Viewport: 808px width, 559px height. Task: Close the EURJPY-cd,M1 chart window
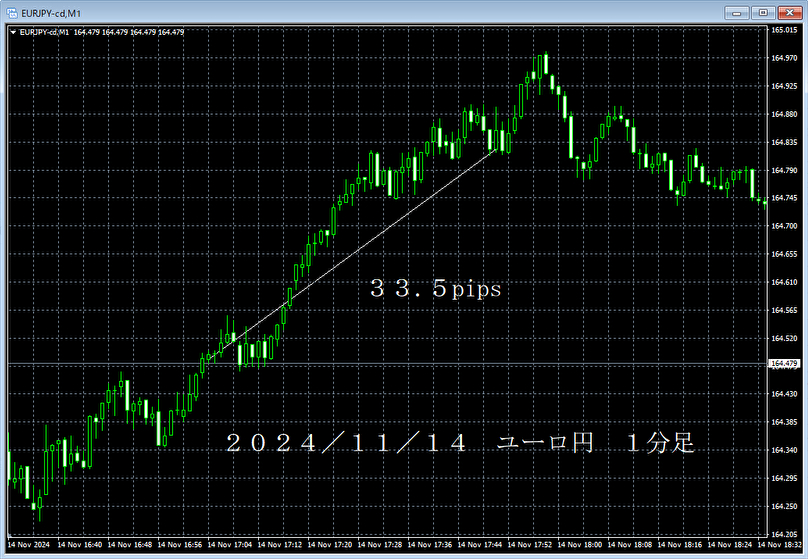click(x=790, y=12)
